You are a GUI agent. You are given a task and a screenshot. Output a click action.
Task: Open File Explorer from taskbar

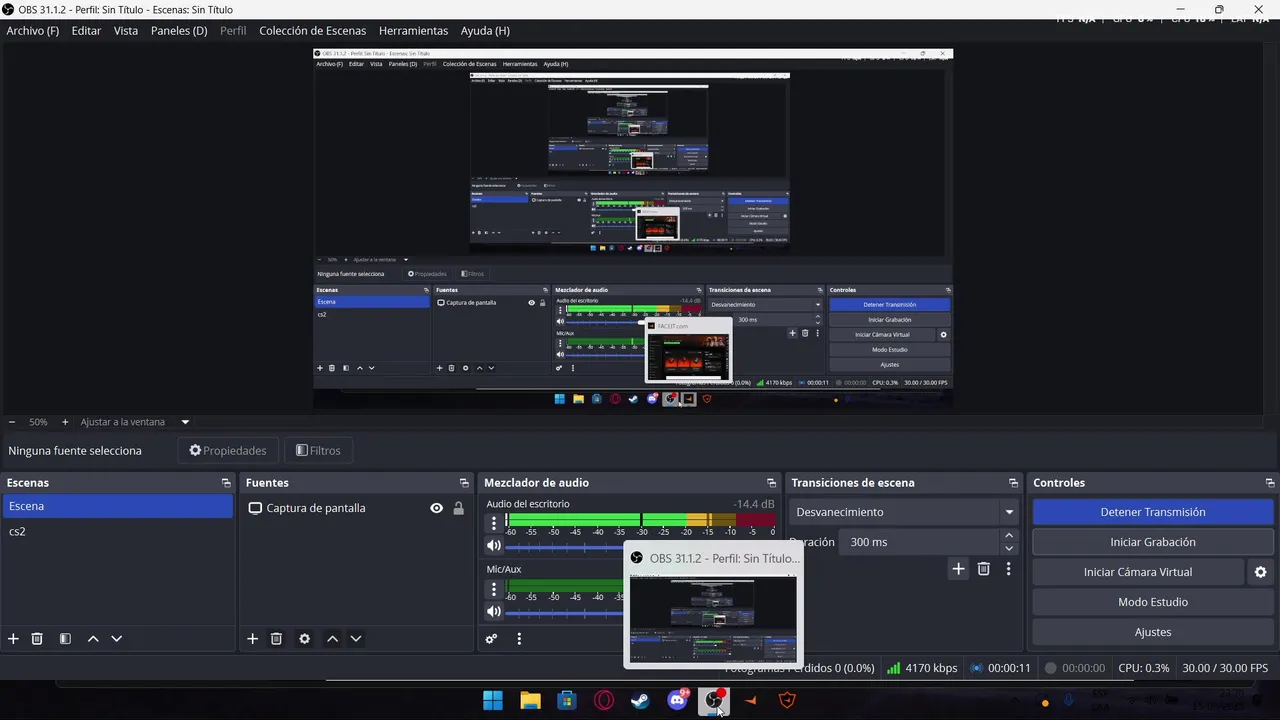tap(530, 701)
